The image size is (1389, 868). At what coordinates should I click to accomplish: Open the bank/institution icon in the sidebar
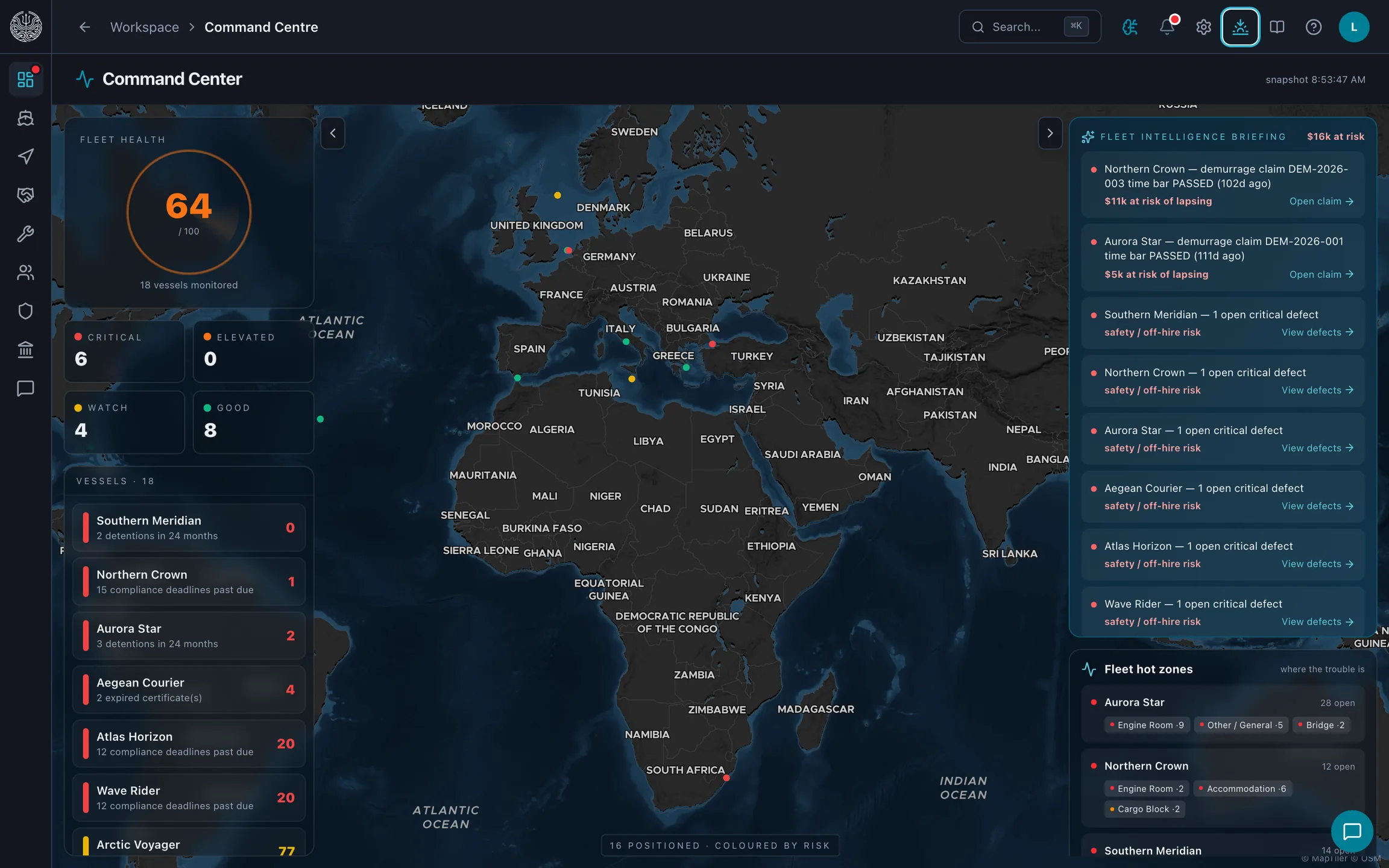pos(25,350)
